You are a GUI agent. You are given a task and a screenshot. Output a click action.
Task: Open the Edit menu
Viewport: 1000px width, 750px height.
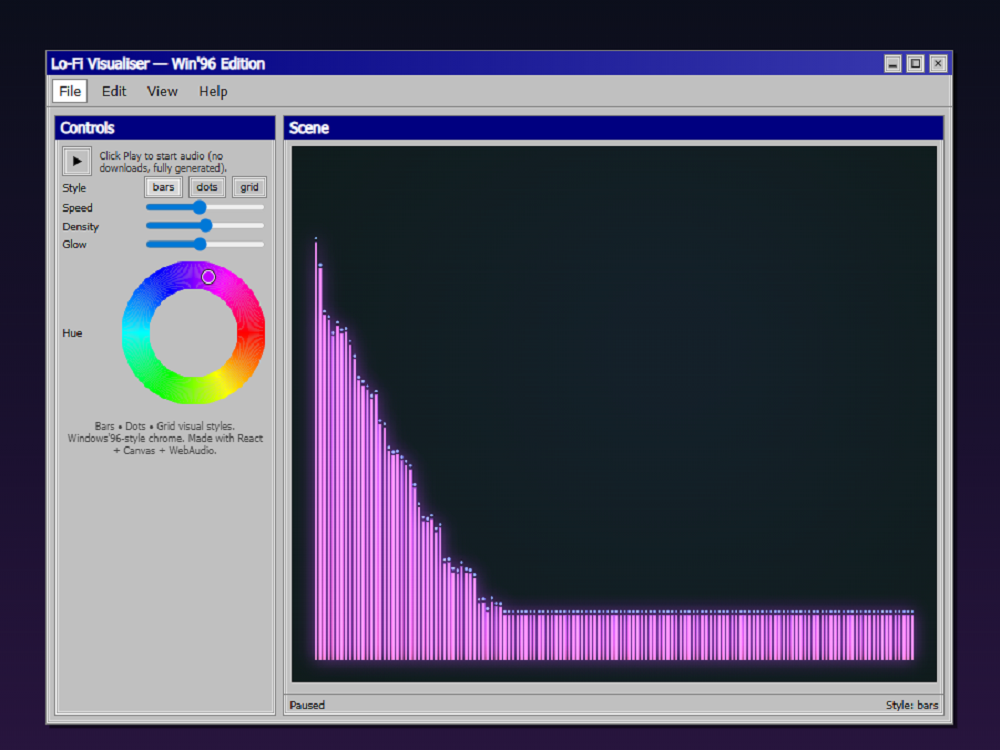click(x=114, y=91)
